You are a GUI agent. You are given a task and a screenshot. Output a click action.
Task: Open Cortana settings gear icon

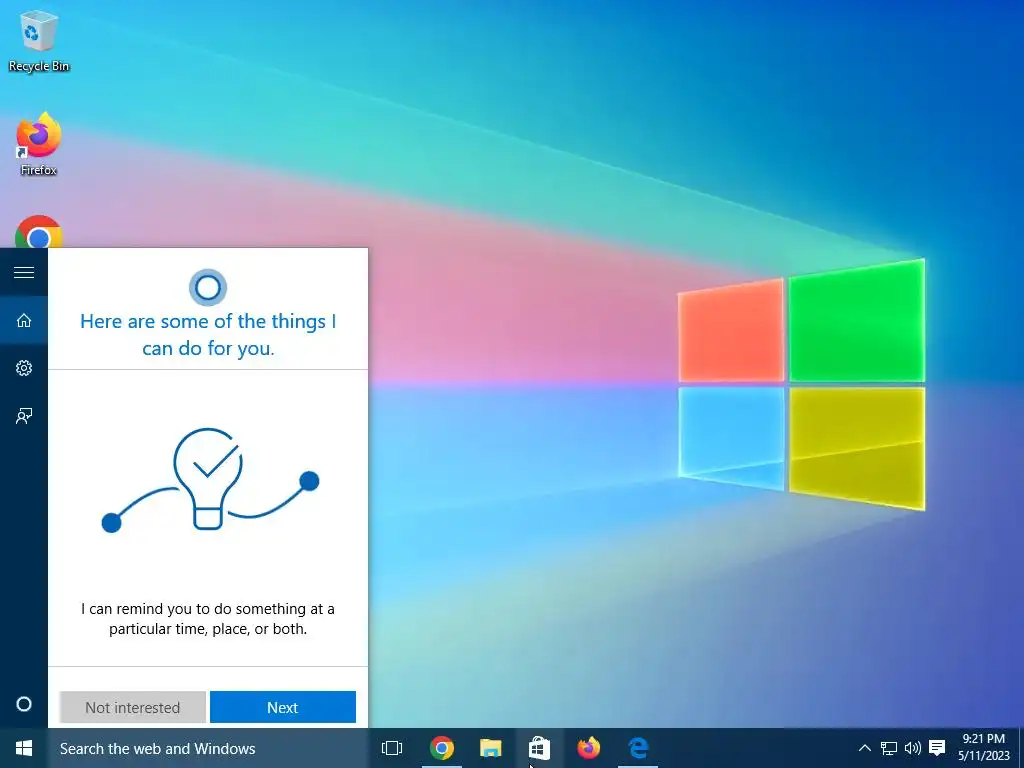coord(24,368)
